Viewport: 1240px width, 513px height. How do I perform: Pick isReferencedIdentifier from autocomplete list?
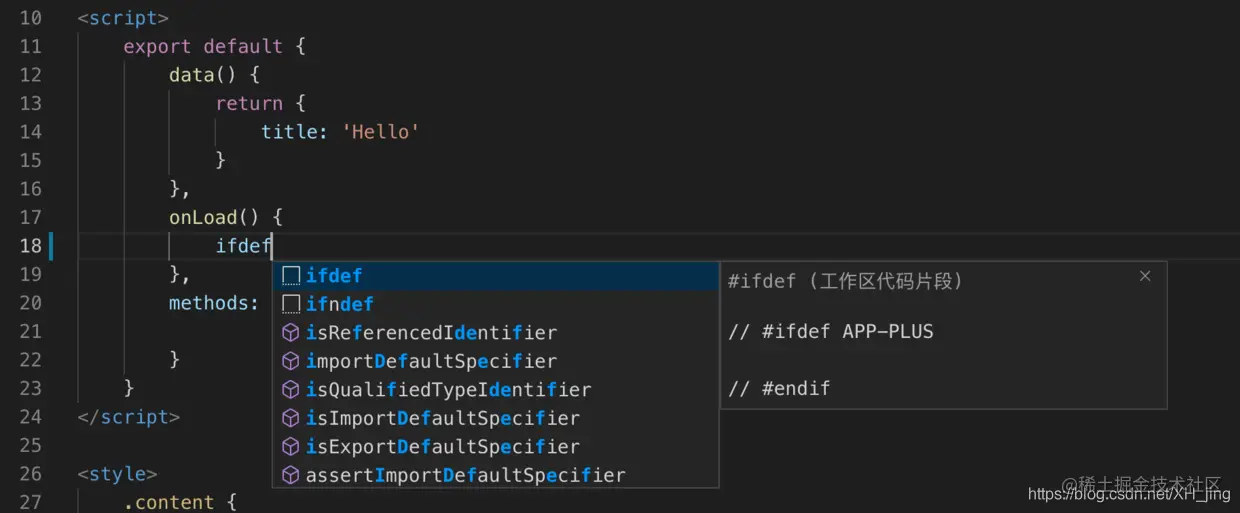pos(431,333)
